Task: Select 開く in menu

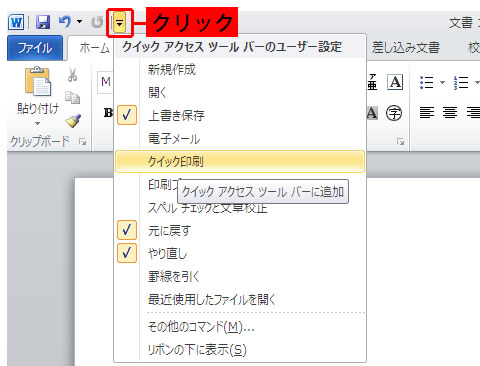Action: click(x=240, y=92)
